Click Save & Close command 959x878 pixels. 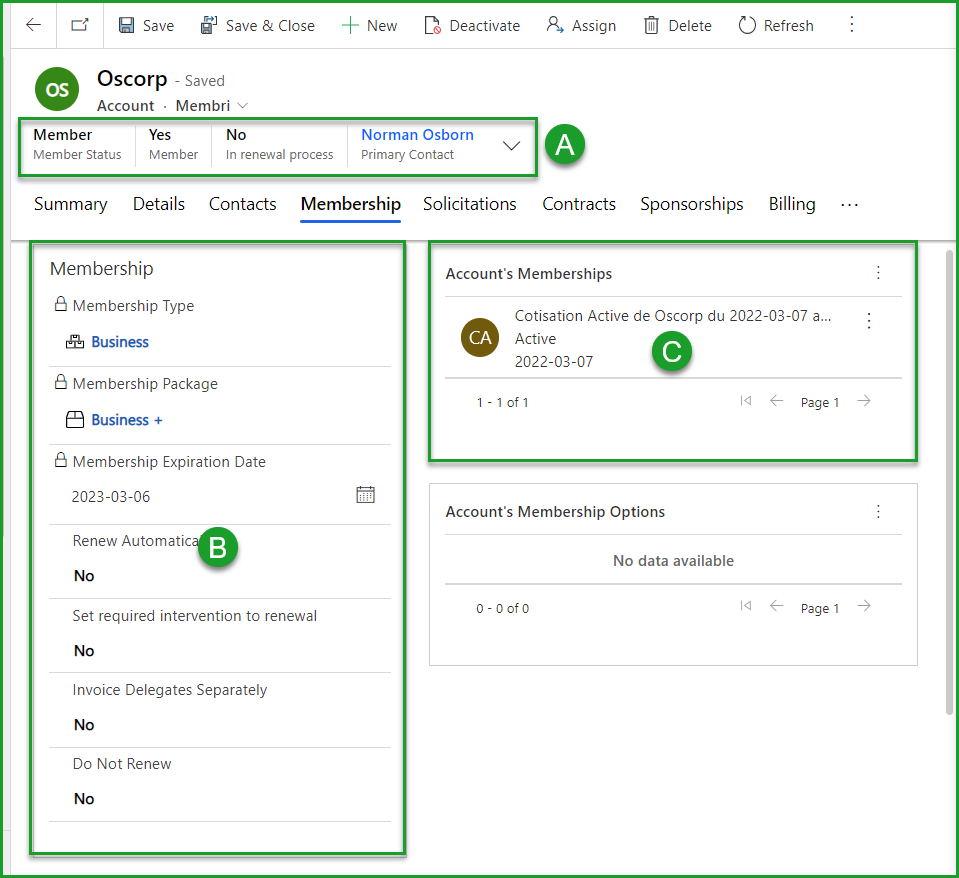click(x=257, y=25)
